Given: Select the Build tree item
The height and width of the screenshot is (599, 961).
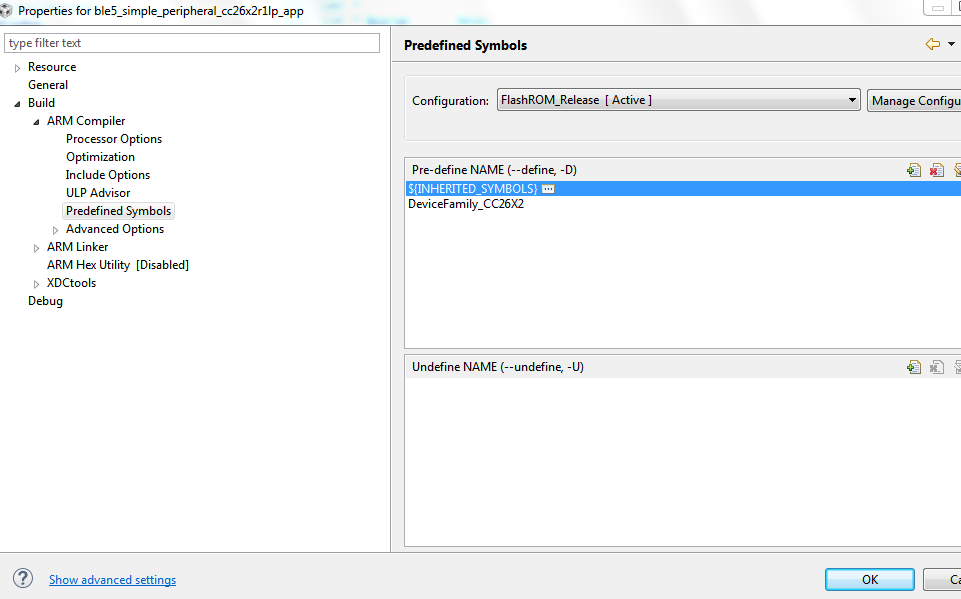Looking at the screenshot, I should click(41, 103).
